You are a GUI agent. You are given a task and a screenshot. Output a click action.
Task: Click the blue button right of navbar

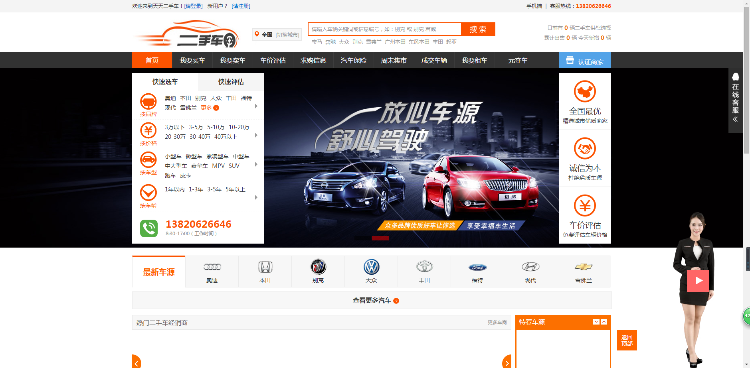point(585,61)
